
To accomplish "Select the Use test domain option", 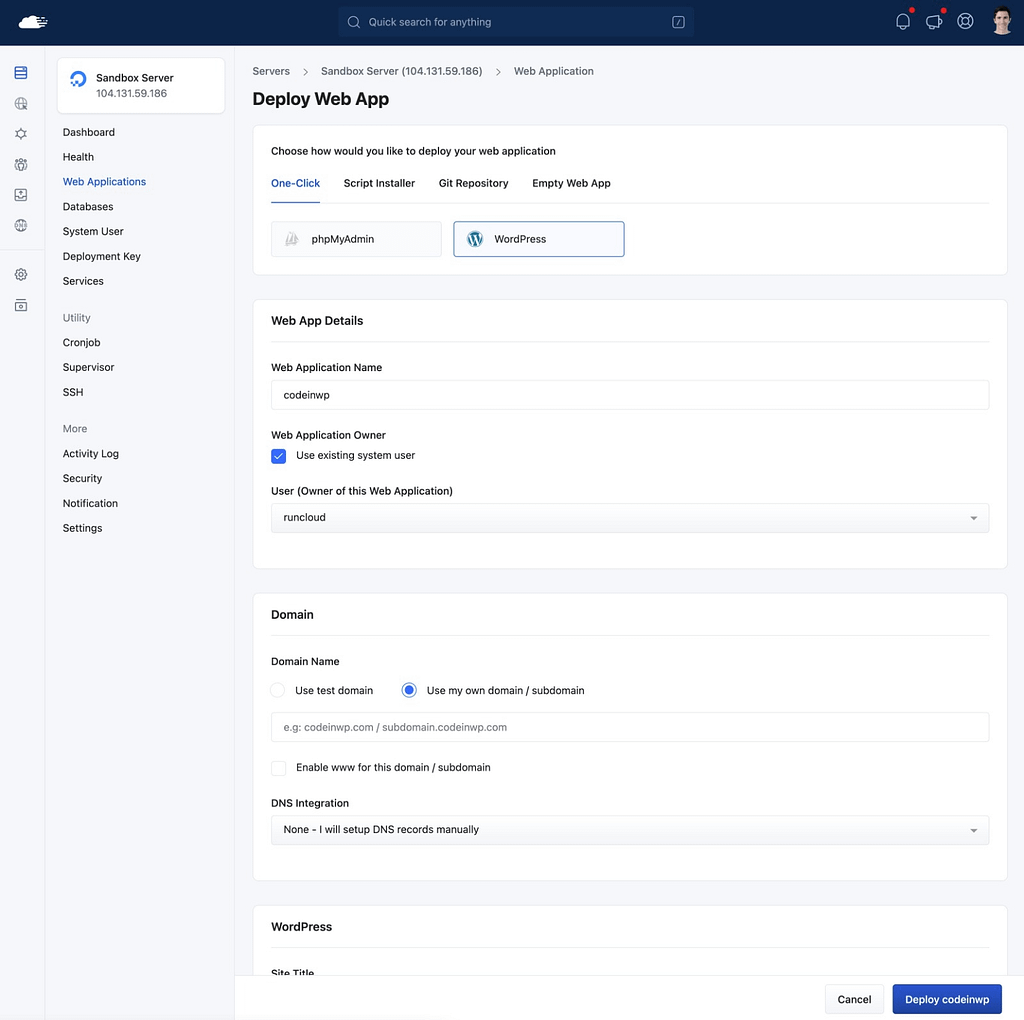I will pos(277,690).
